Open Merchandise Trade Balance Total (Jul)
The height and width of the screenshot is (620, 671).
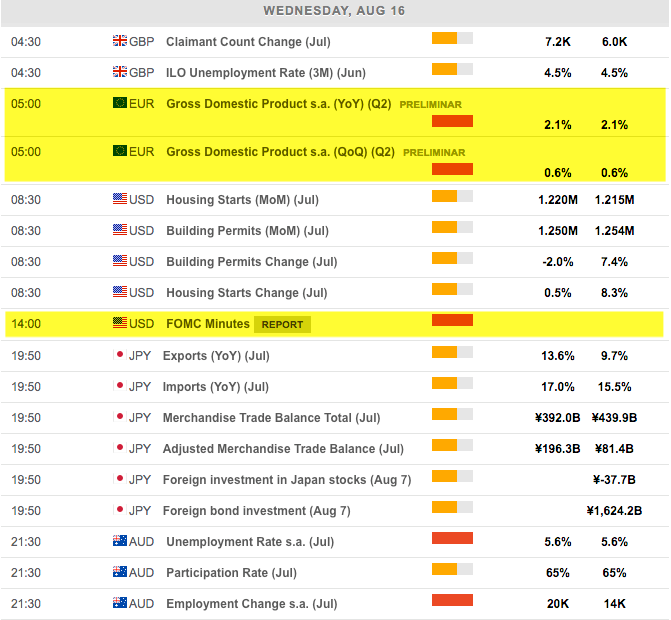click(271, 417)
